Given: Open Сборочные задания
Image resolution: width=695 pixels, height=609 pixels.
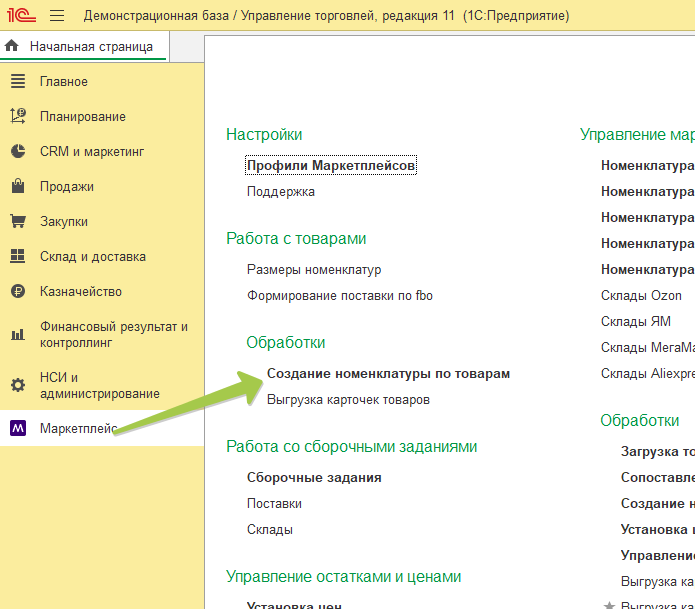Looking at the screenshot, I should (314, 478).
